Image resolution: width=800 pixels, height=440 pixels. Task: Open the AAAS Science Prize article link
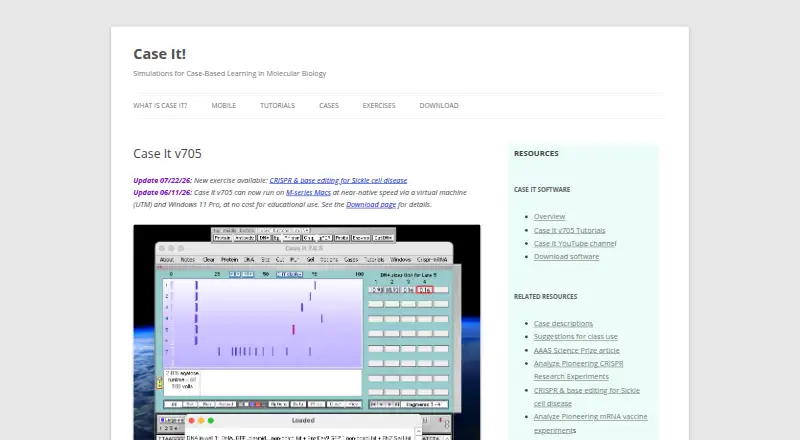click(x=577, y=351)
